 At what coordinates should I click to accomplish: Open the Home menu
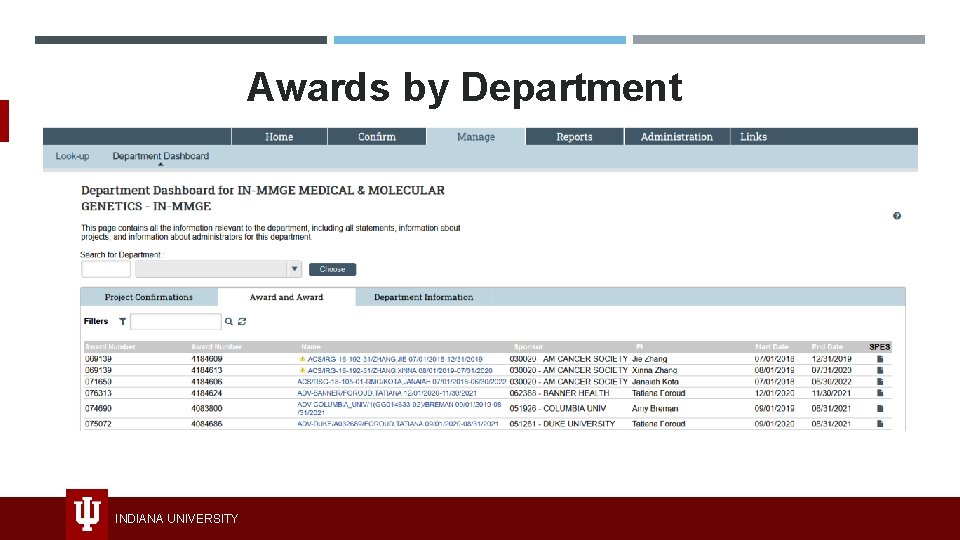pos(279,137)
